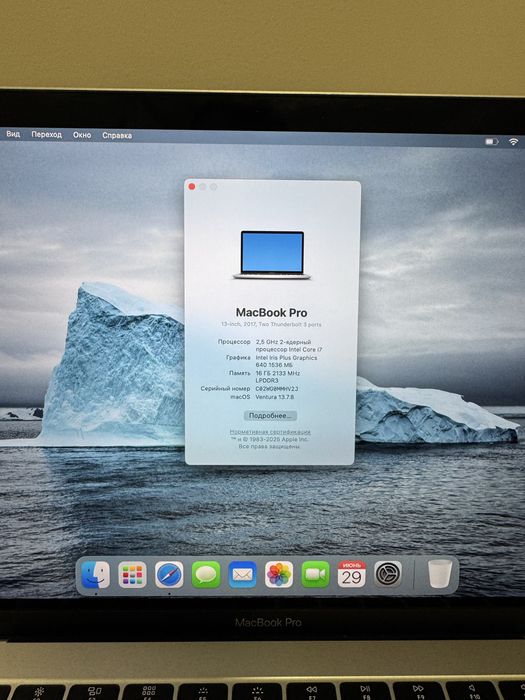Click the Серийный номер label
525x700 pixels.
click(225, 388)
